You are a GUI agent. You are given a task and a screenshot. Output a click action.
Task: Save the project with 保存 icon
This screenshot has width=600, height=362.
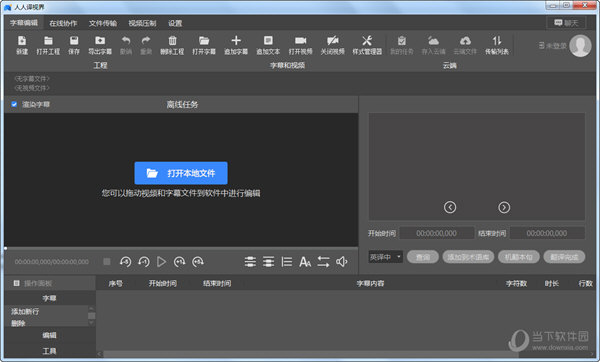tap(74, 45)
